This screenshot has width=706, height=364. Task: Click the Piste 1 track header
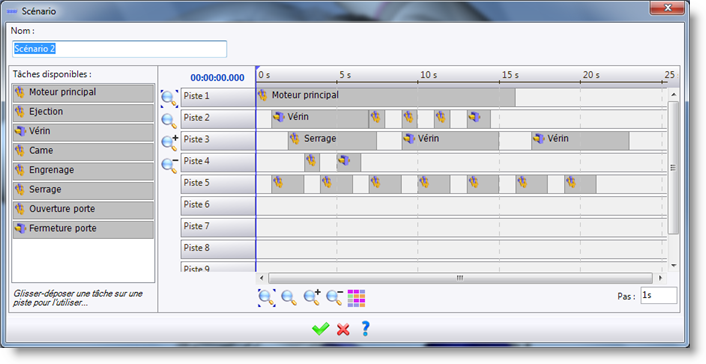pos(218,96)
